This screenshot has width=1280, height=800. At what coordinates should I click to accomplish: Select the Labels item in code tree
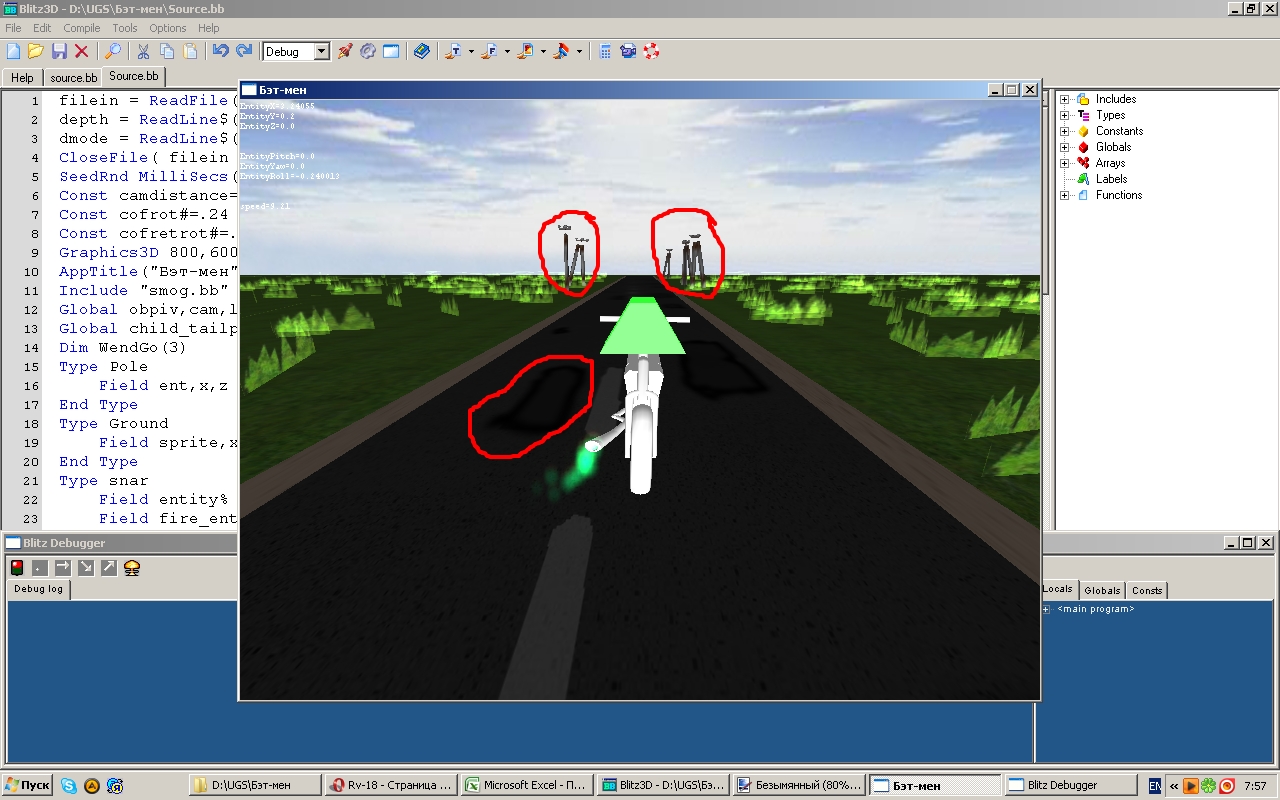[x=1111, y=179]
